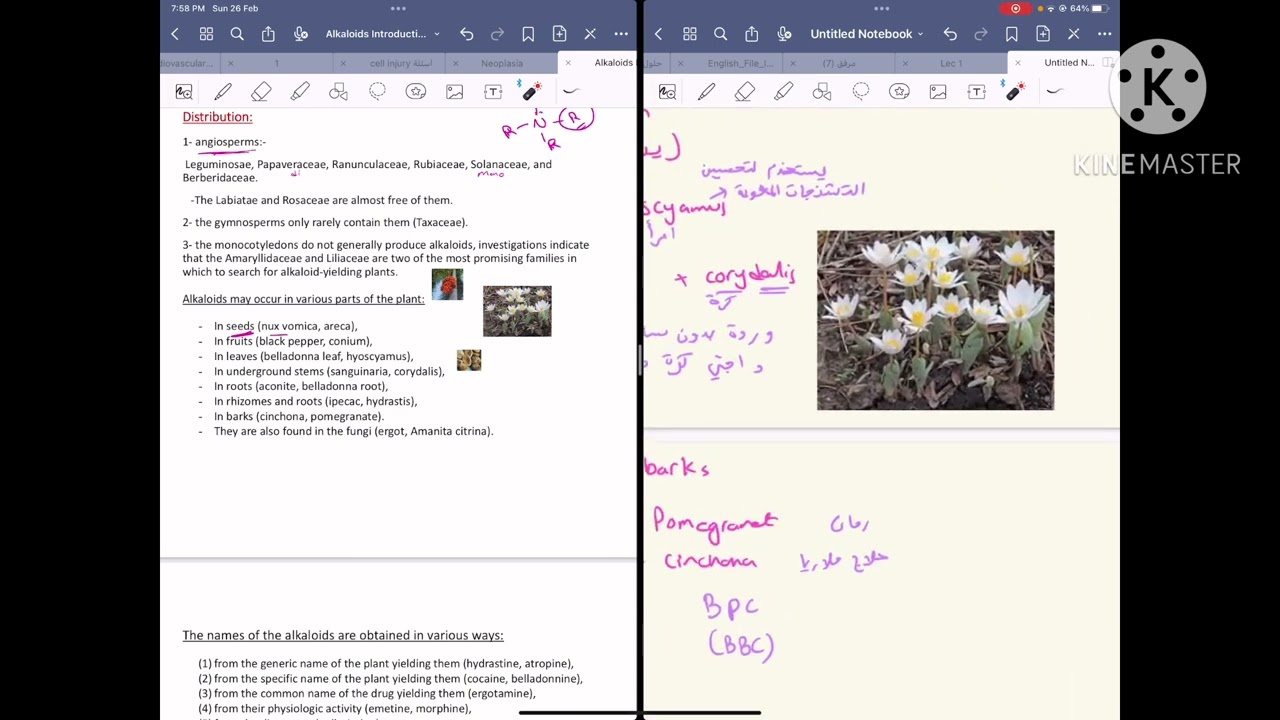Switch to the English_File tab
1280x720 pixels.
[740, 63]
